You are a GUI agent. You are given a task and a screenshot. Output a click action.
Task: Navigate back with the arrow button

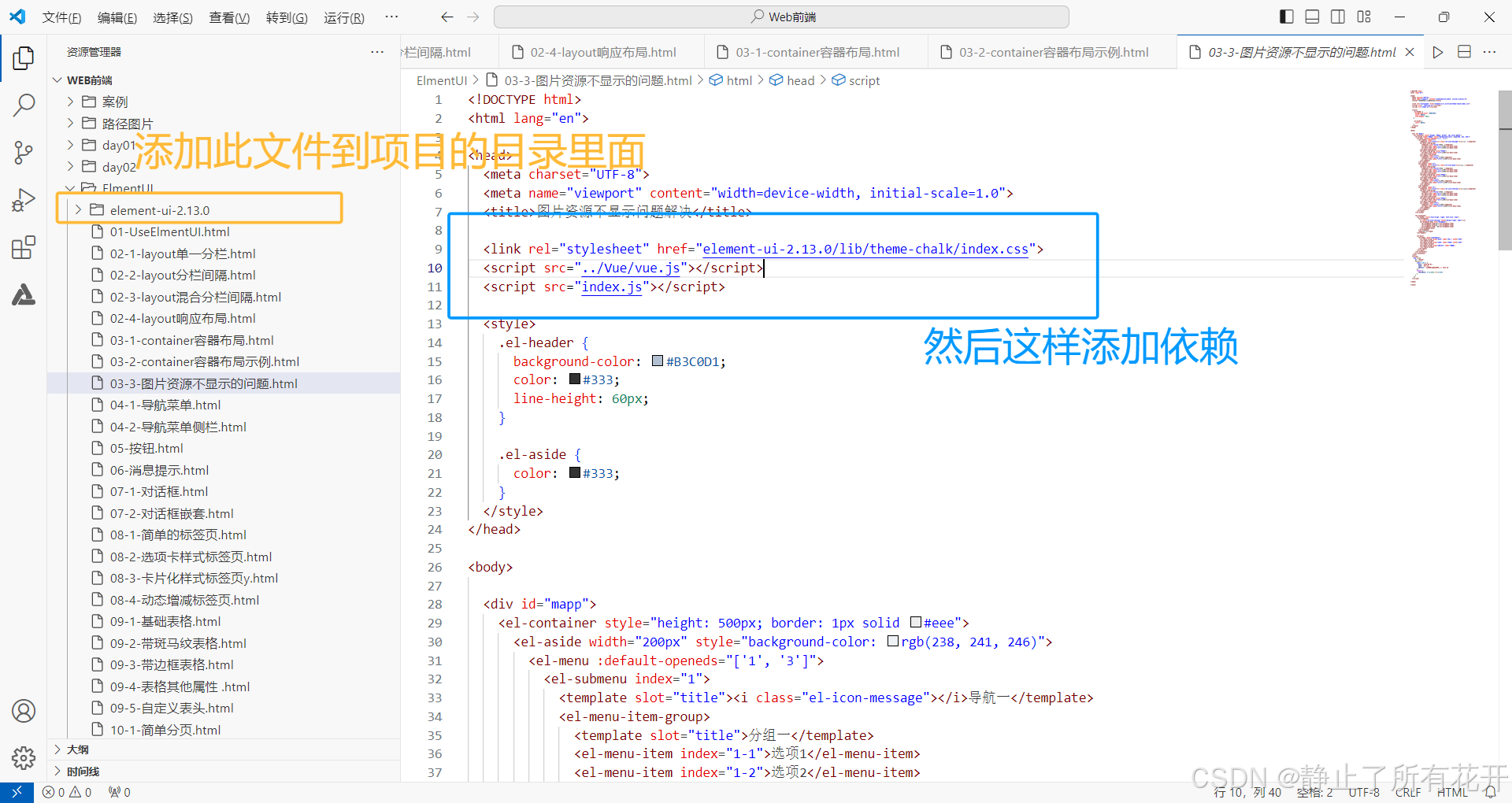tap(447, 17)
